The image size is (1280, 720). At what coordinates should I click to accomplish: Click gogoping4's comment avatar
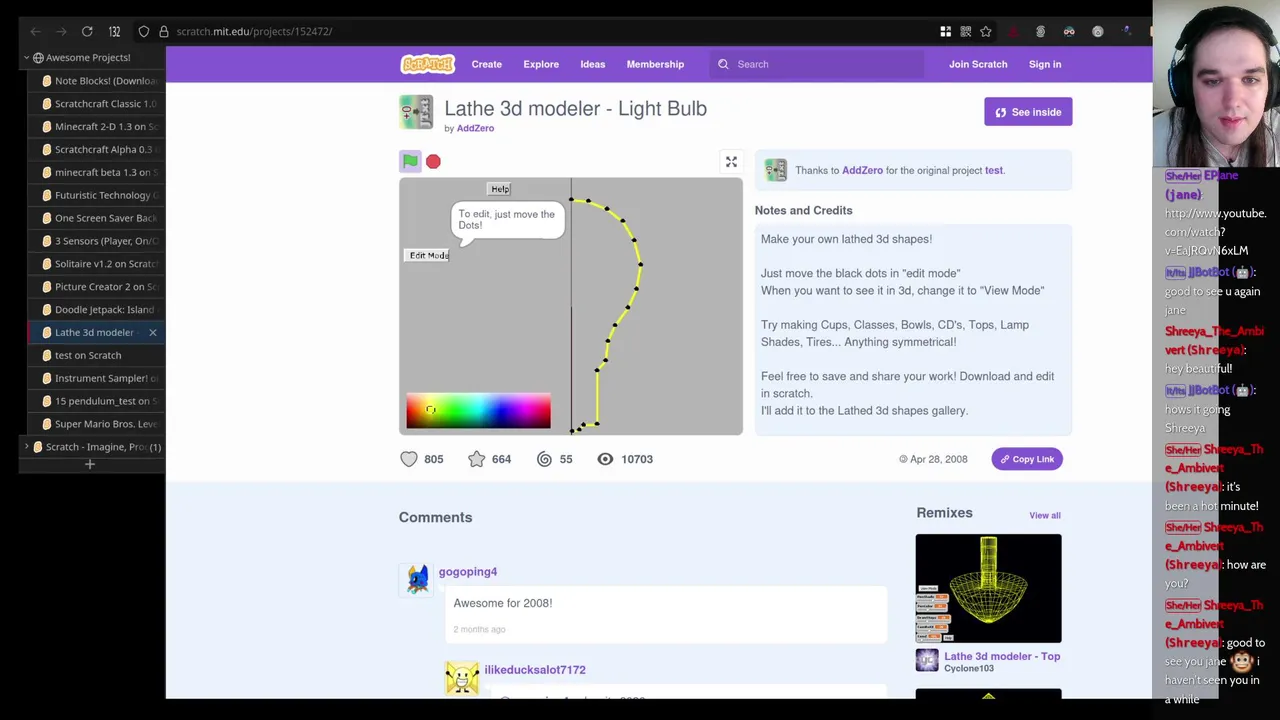(x=417, y=579)
